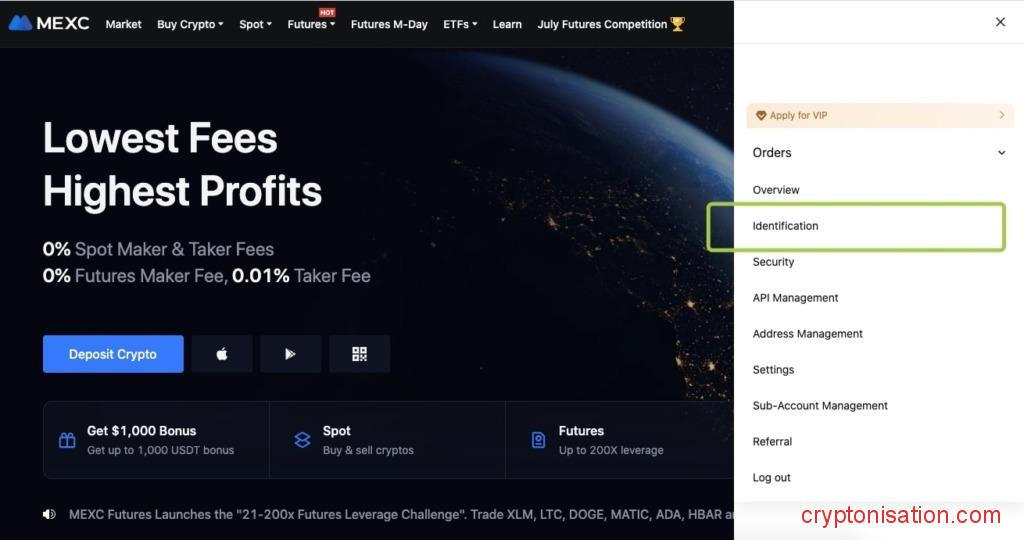Click the gift icon for $1,000 Bonus
1024x540 pixels.
67,440
